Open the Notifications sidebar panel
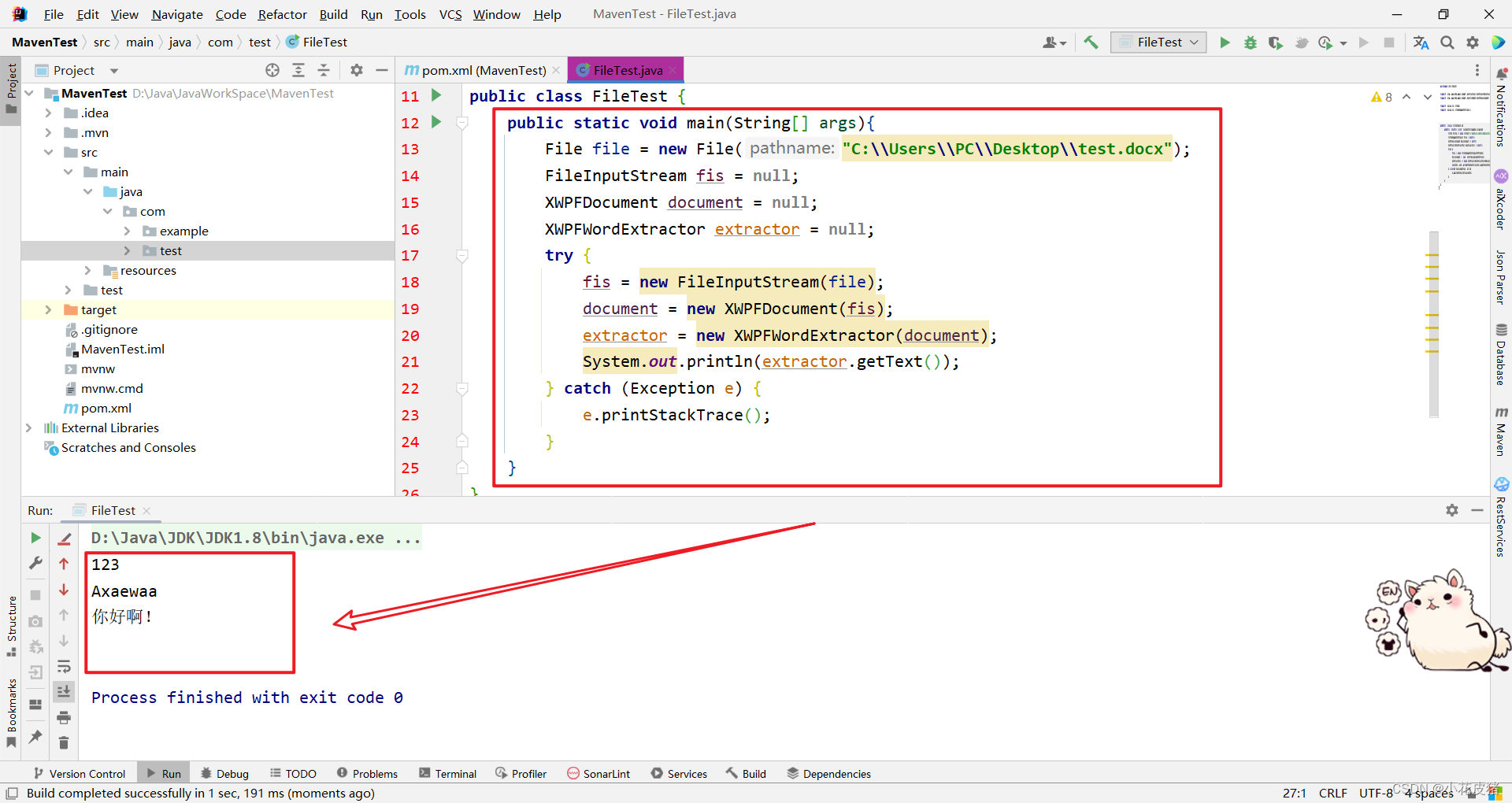1512x803 pixels. click(1501, 107)
